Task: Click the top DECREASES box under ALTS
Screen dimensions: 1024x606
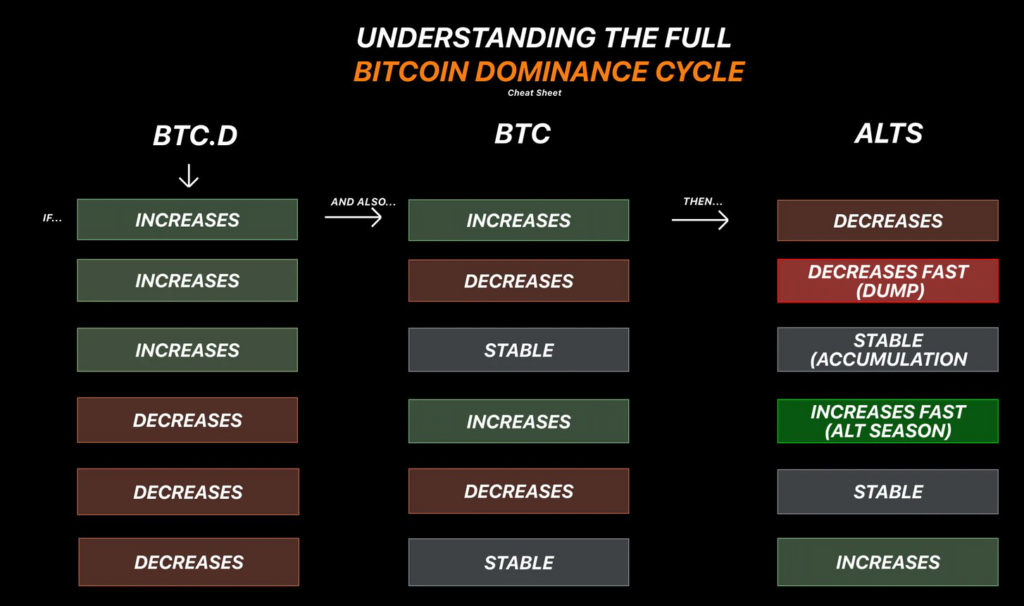Action: (888, 221)
